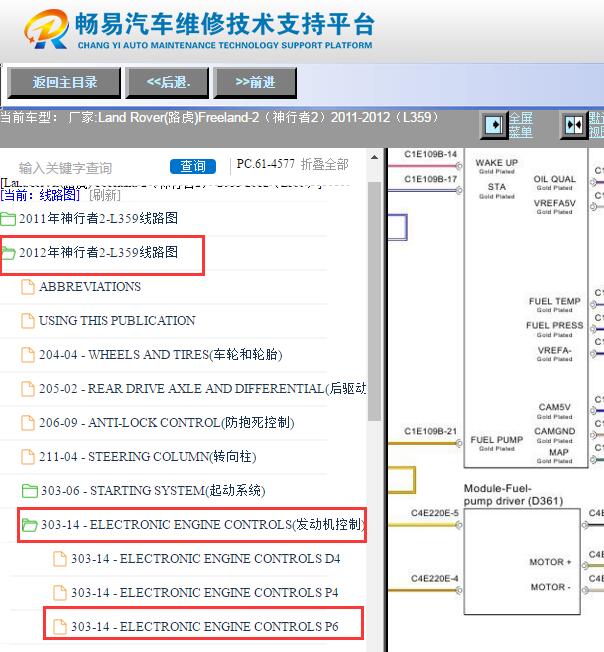Image resolution: width=604 pixels, height=652 pixels.
Task: Collapse 303-14 ELECTRONIC ENGINE CONTROLS folder
Action: 202,525
